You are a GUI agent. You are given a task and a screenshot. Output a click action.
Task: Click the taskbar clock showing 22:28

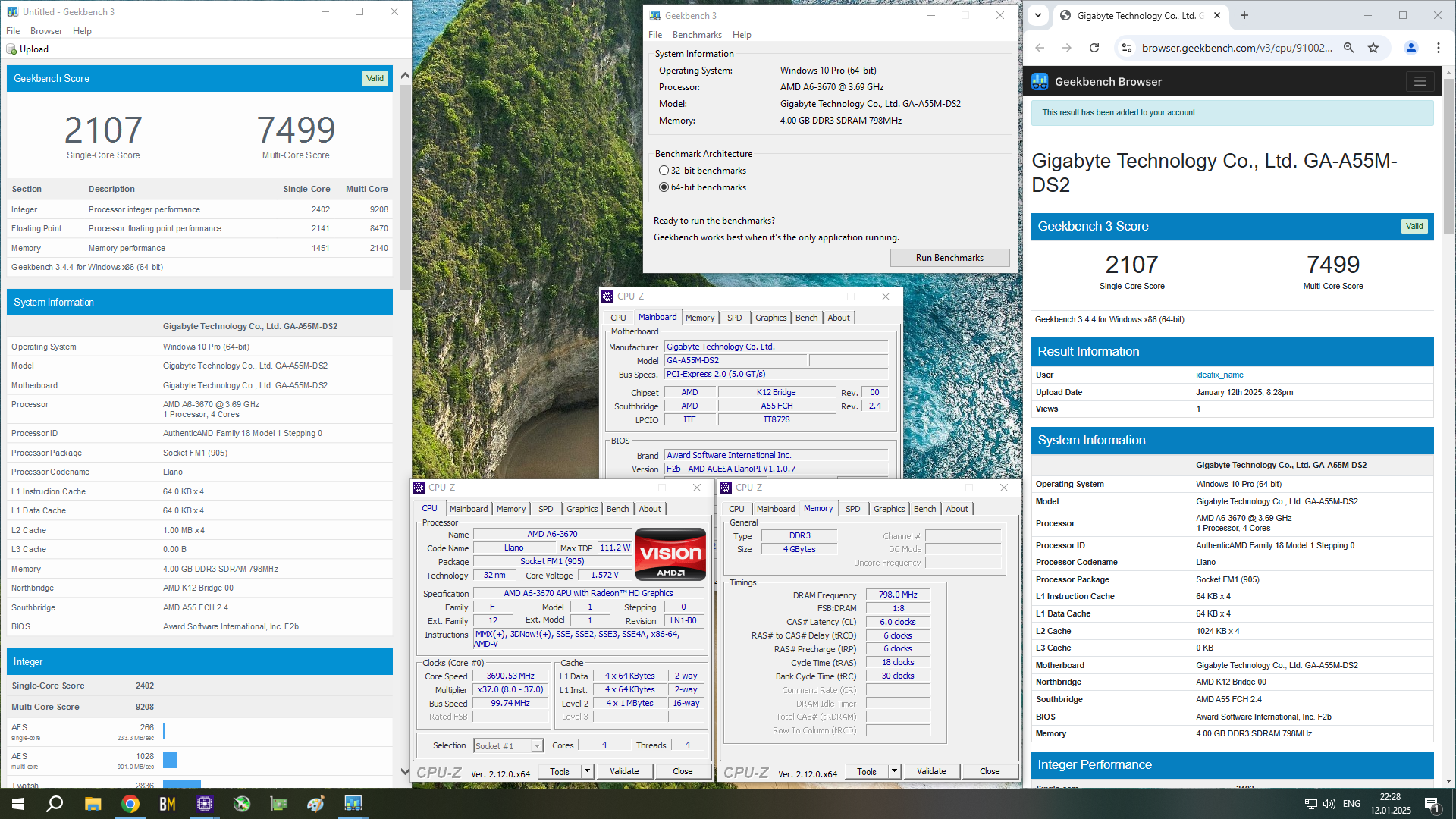1390,804
